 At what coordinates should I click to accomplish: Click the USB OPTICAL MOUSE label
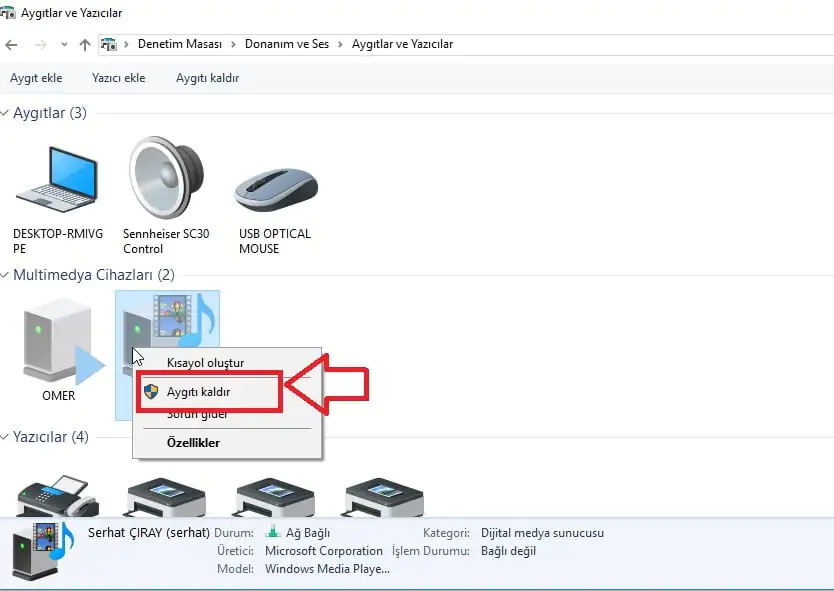pos(275,241)
